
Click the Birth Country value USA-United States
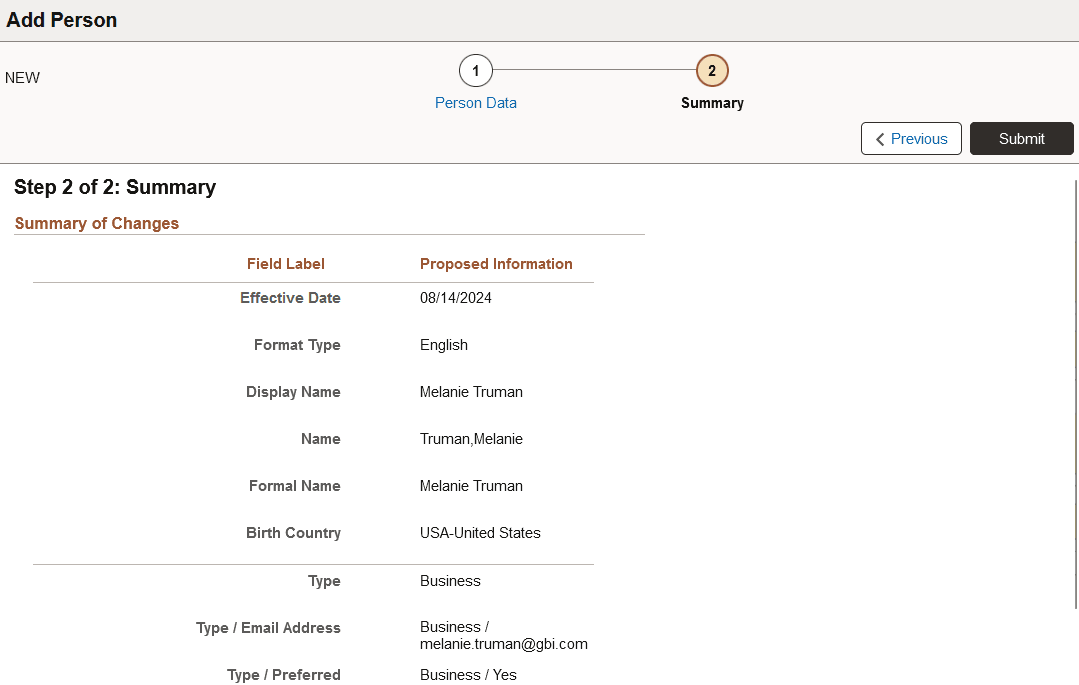click(480, 532)
